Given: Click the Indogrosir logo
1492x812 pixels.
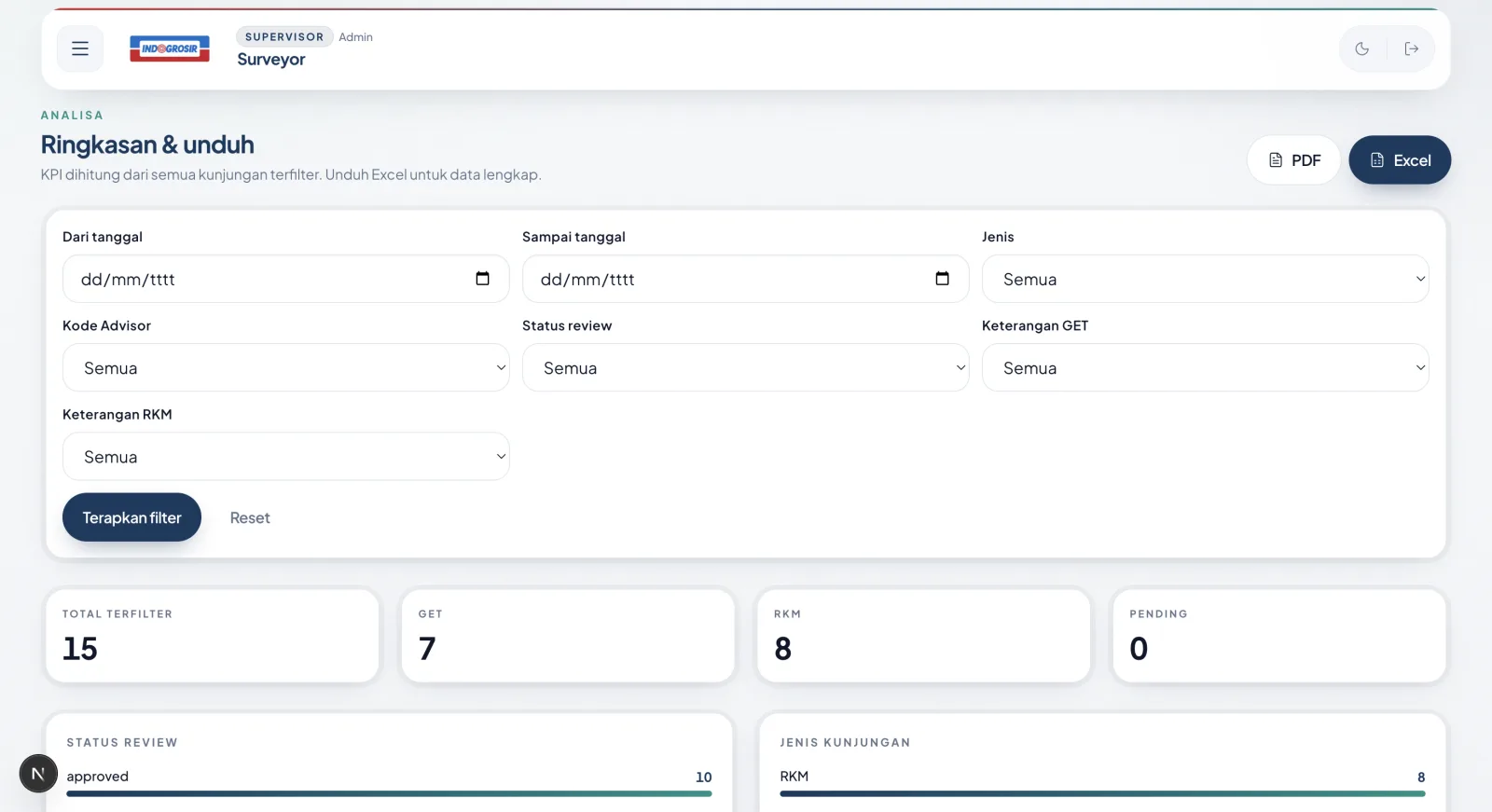Looking at the screenshot, I should tap(170, 48).
